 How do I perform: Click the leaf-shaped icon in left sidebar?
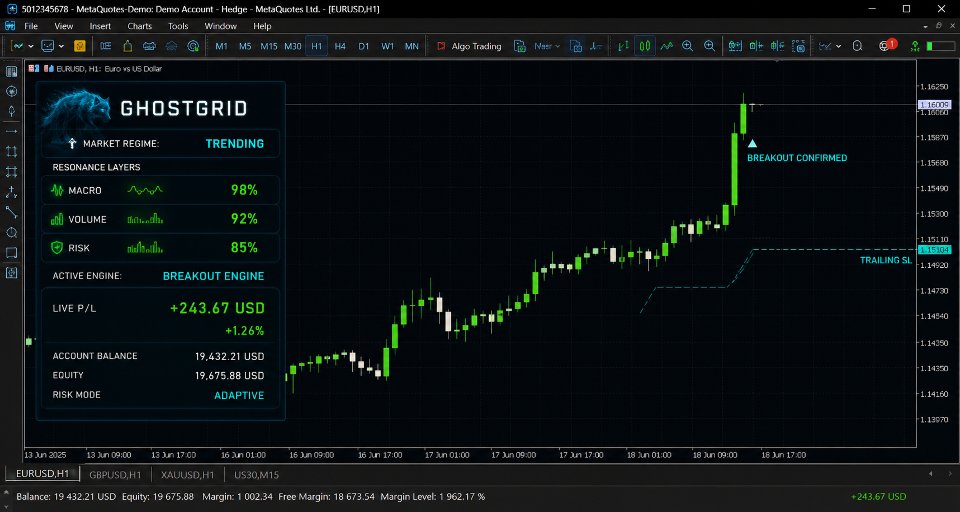[11, 111]
